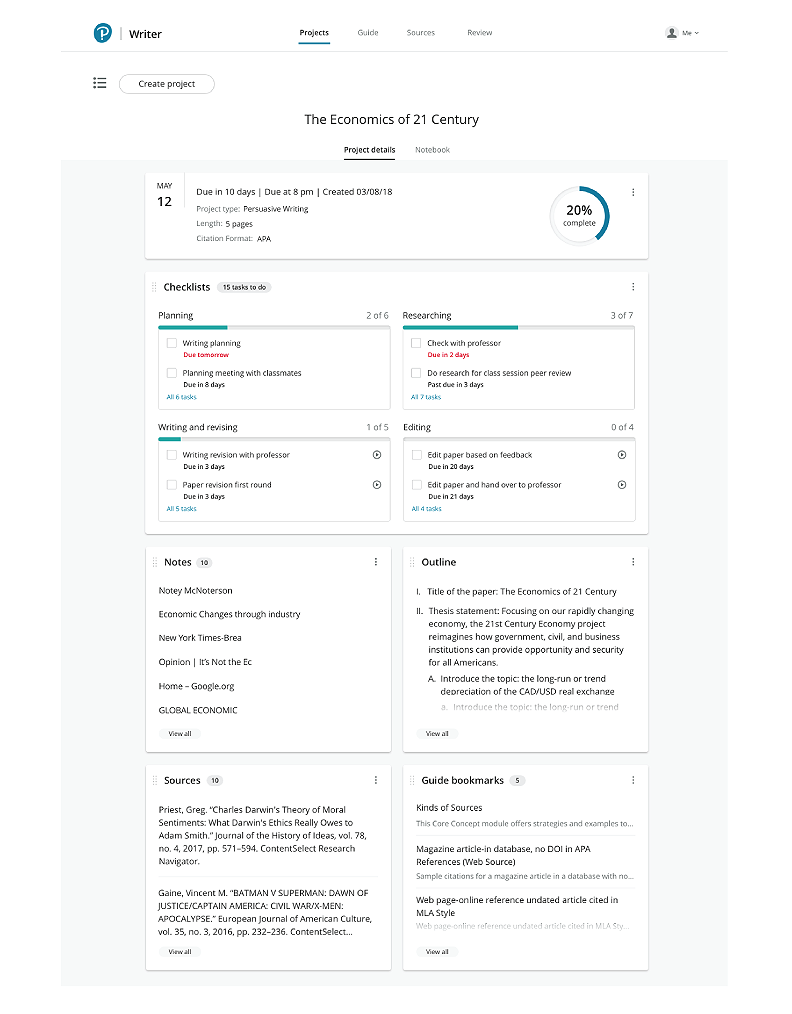The height and width of the screenshot is (1014, 792).
Task: Grab the Guide bookmarks drag handle
Action: pyautogui.click(x=412, y=781)
